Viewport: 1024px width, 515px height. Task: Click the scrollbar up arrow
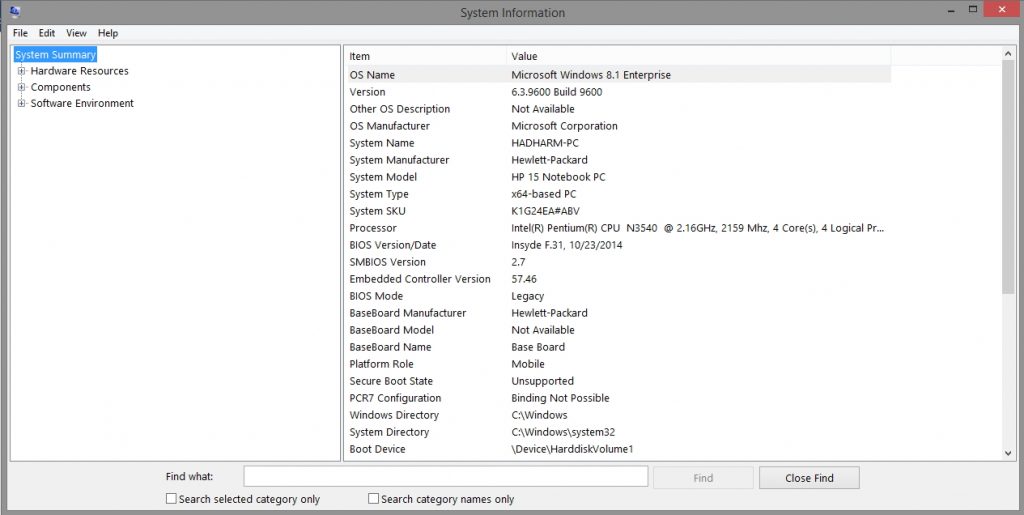pos(1008,54)
